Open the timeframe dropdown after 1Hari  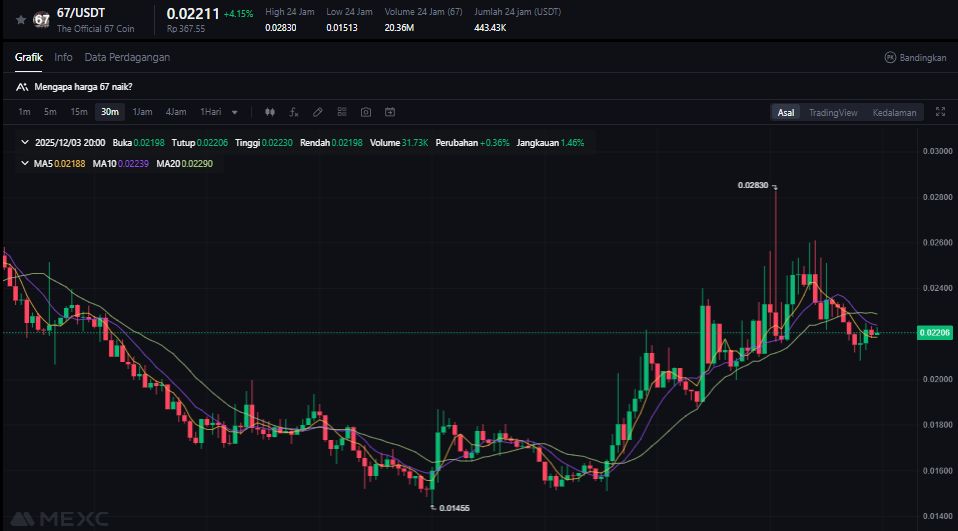click(x=235, y=112)
